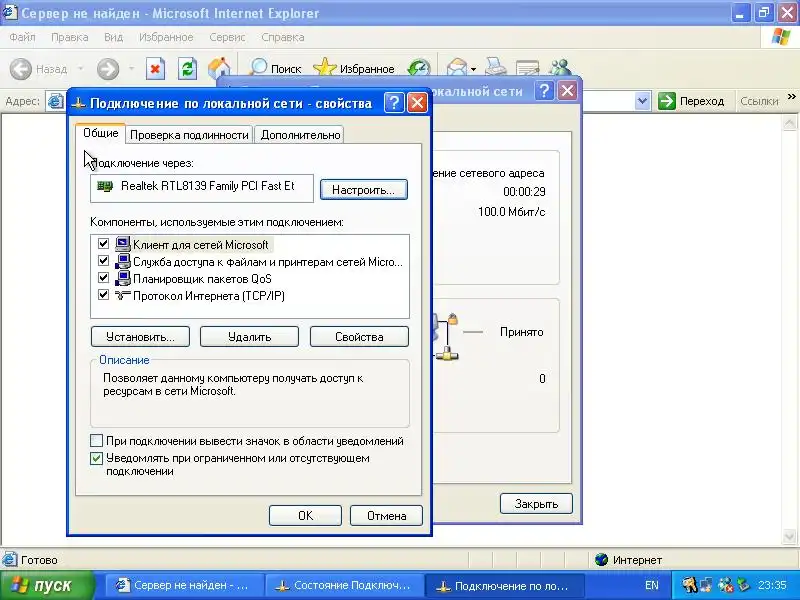The width and height of the screenshot is (800, 600).
Task: Uncheck Клиент для сетей Microsoft checkbox
Action: point(103,243)
